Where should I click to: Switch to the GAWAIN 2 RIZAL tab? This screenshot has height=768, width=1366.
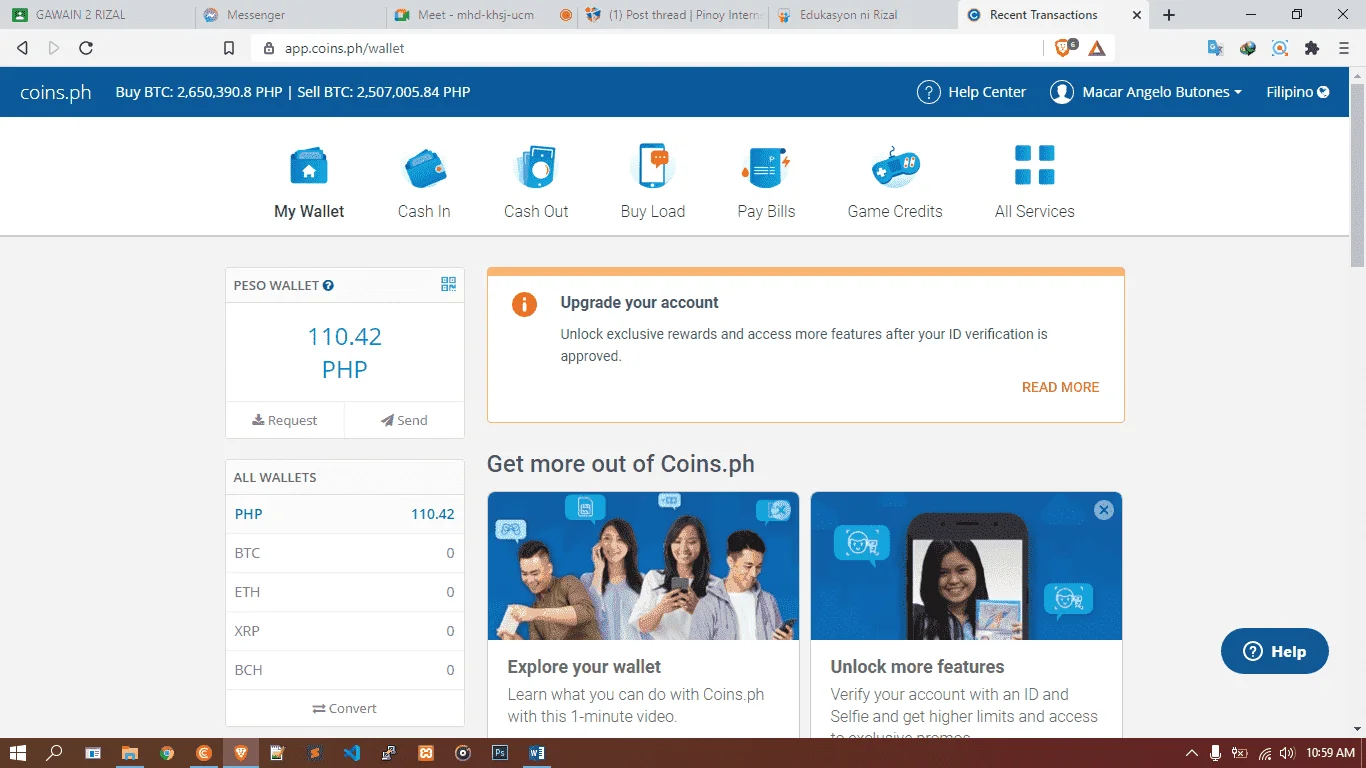pos(97,15)
